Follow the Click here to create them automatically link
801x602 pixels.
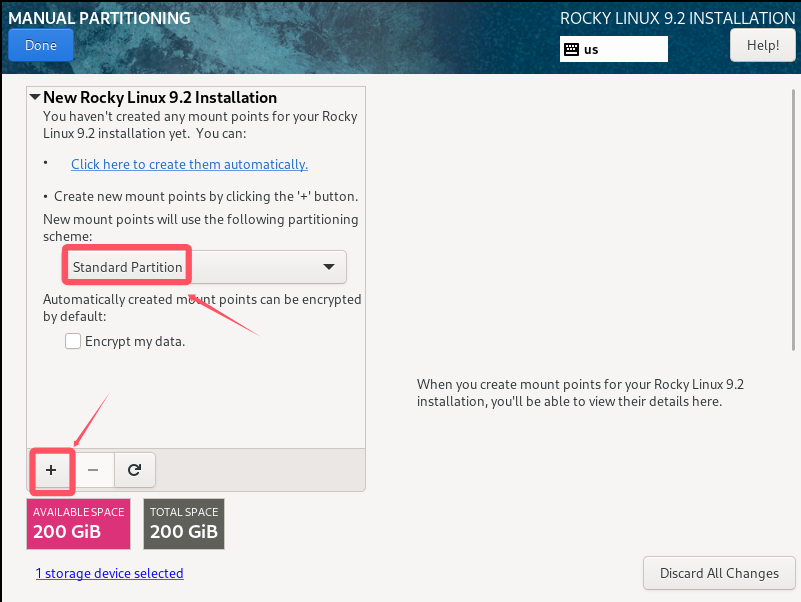190,165
